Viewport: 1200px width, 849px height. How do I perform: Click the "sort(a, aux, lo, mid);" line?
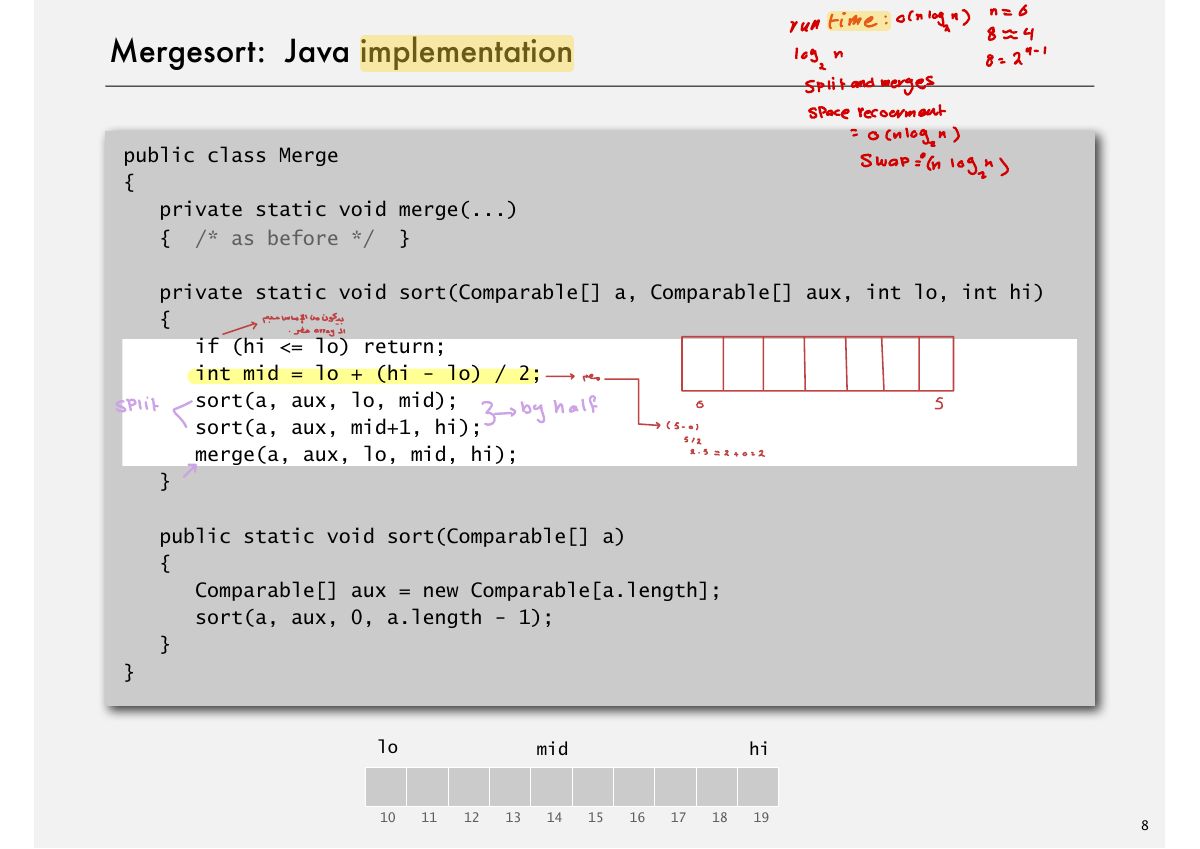(x=325, y=401)
